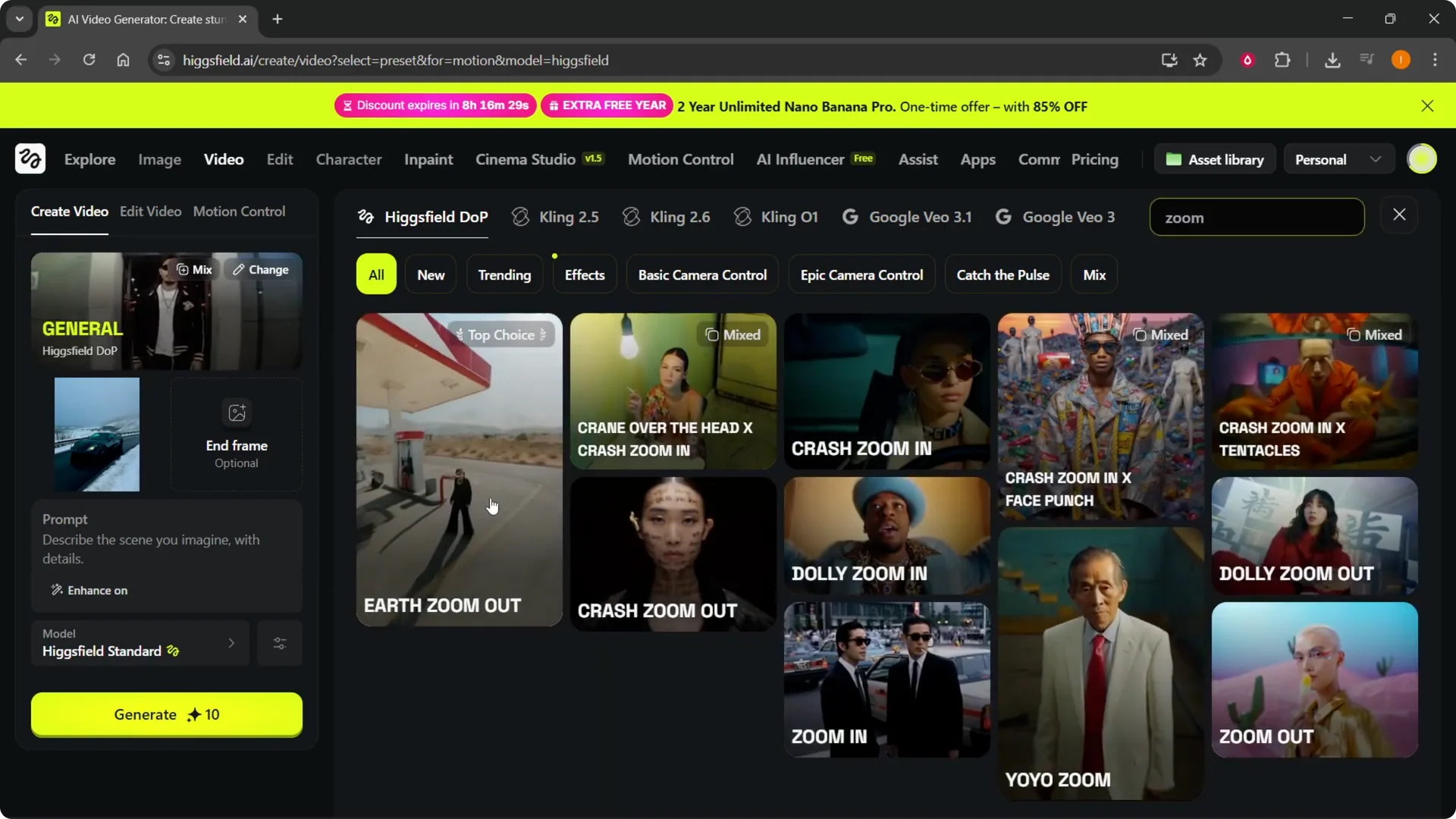The width and height of the screenshot is (1456, 819).
Task: Toggle the Mix preset option
Action: (194, 270)
